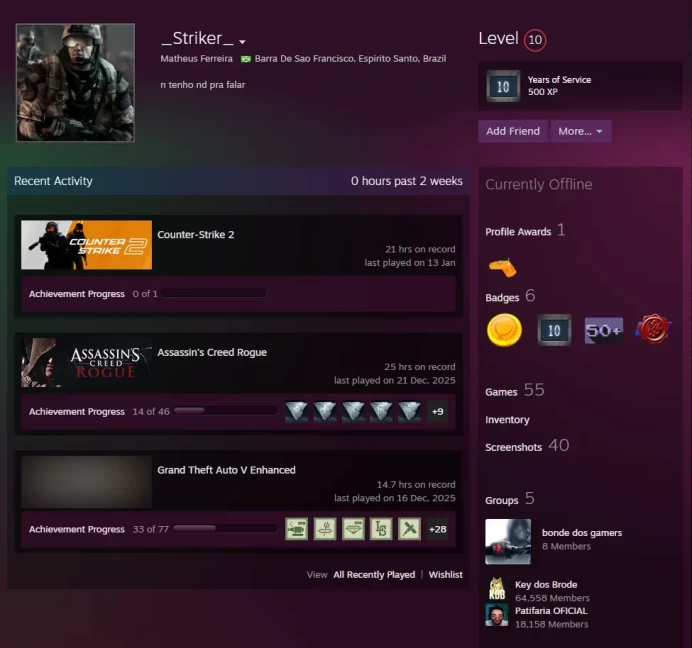
Task: Open the Badges section link
Action: tap(510, 296)
